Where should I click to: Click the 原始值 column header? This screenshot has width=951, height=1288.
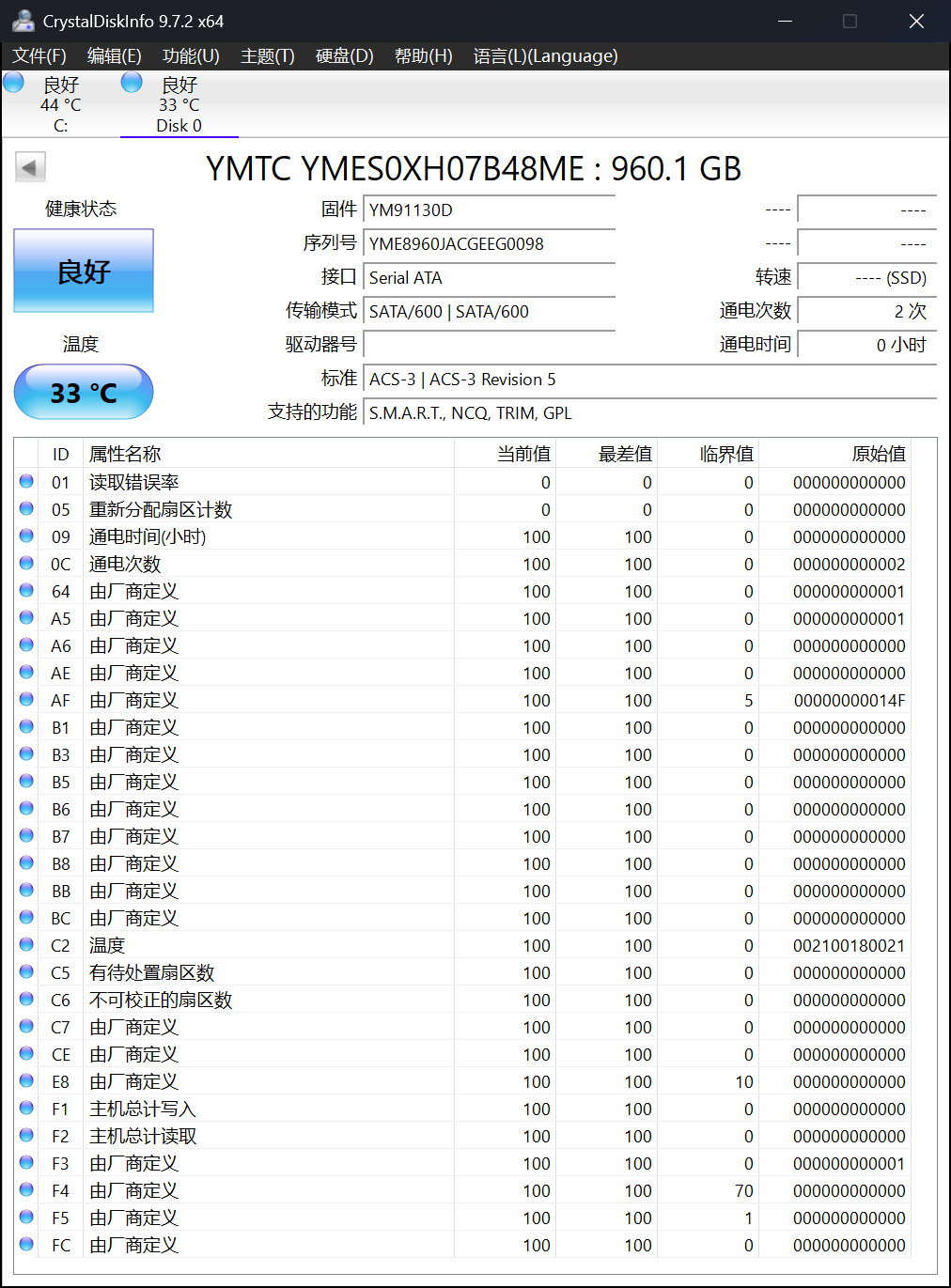(x=878, y=455)
